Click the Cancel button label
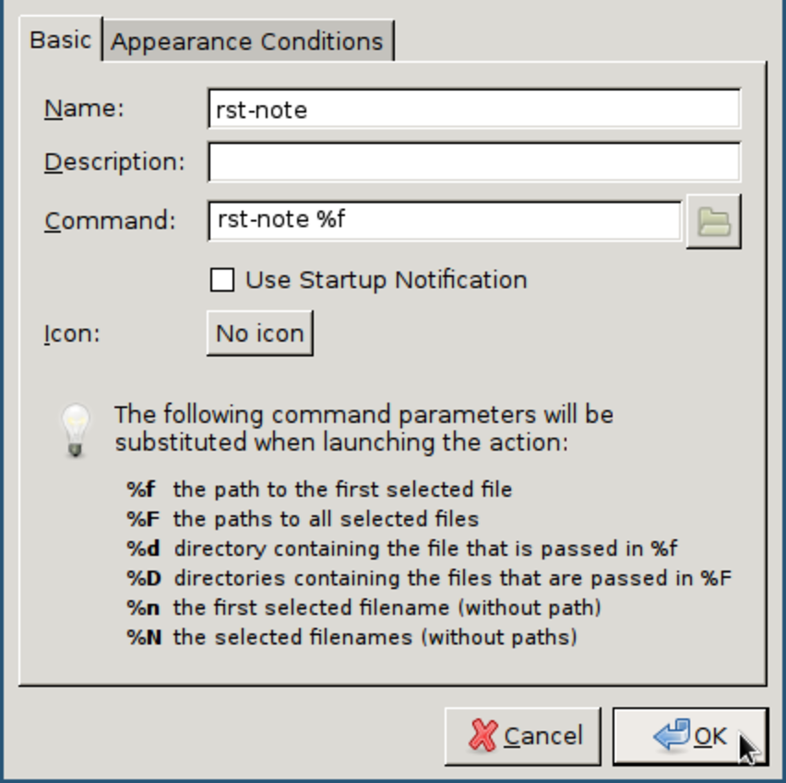This screenshot has height=783, width=786. (x=542, y=737)
